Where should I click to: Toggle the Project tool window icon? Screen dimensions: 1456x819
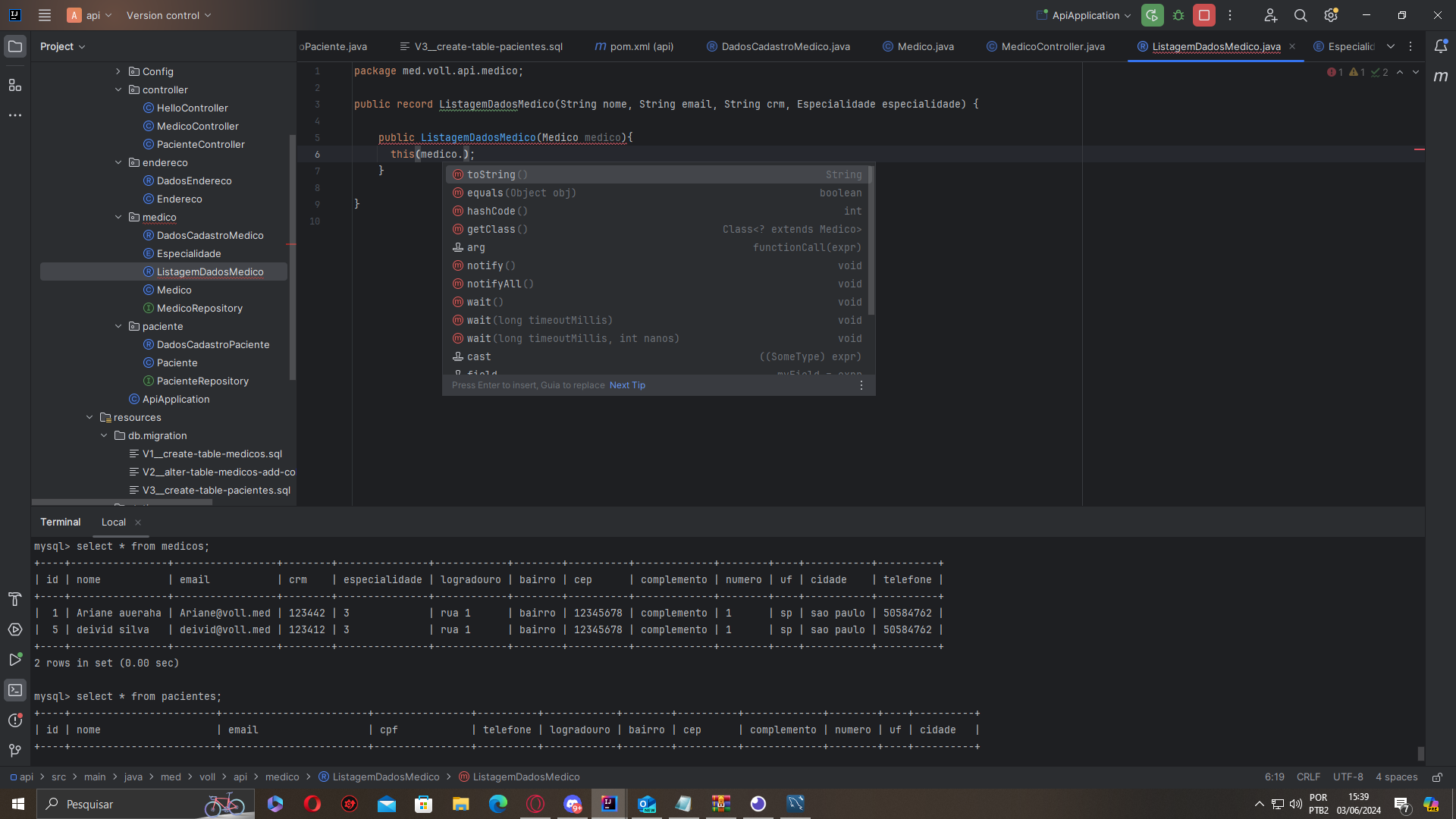pos(15,47)
